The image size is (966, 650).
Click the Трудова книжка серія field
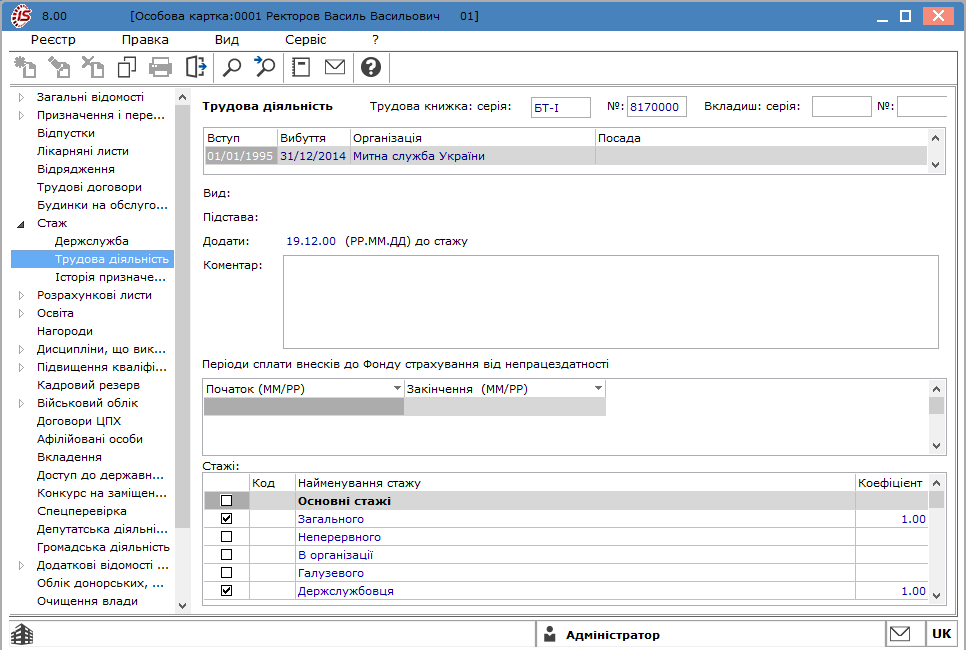(x=561, y=107)
